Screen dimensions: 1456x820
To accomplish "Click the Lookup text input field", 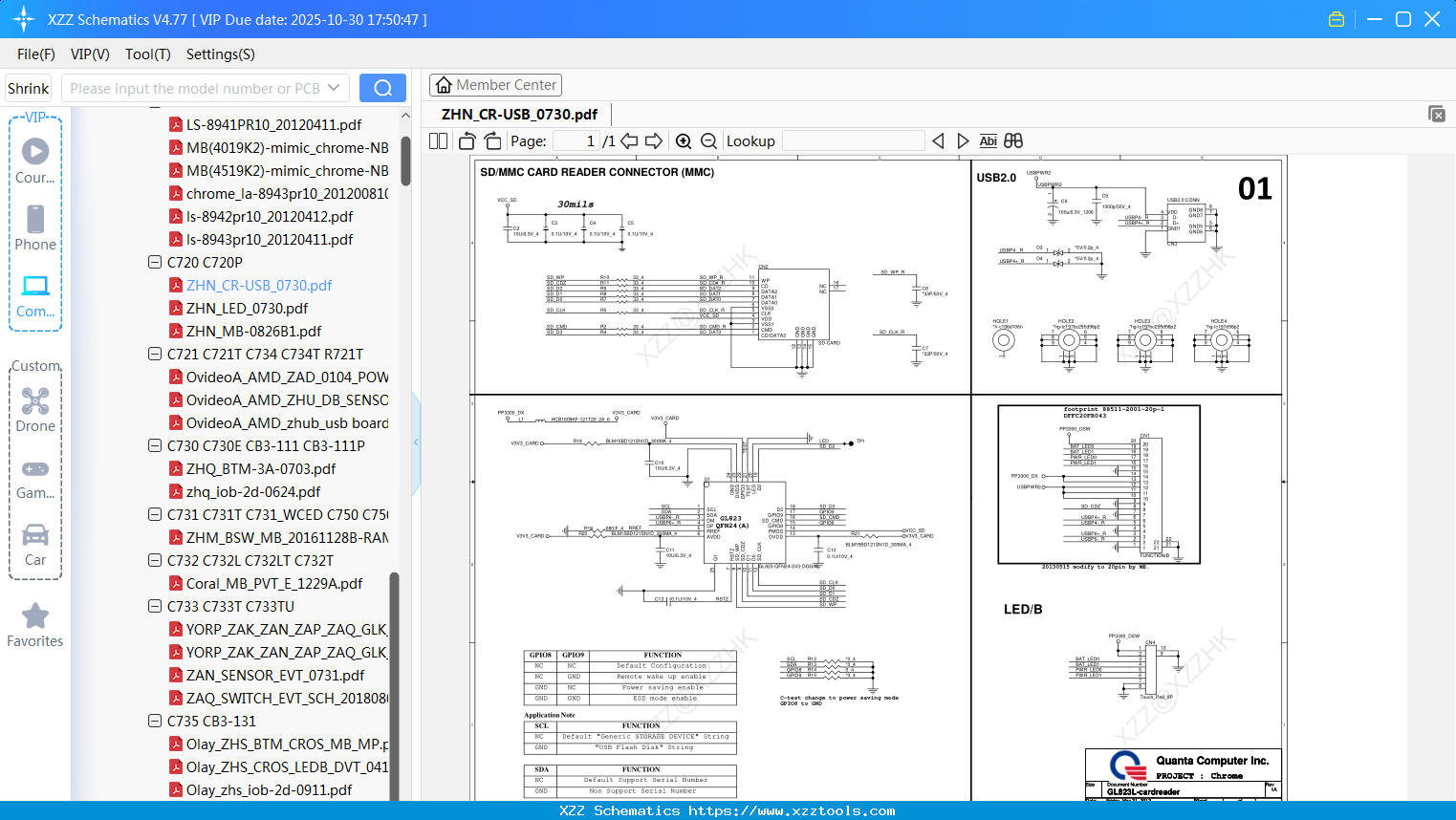I will 853,141.
